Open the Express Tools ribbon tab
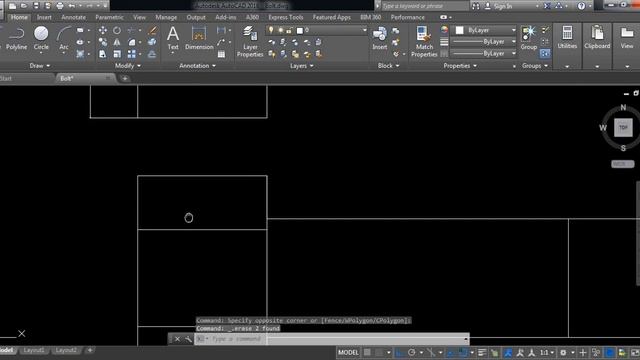The image size is (640, 360). click(x=286, y=17)
